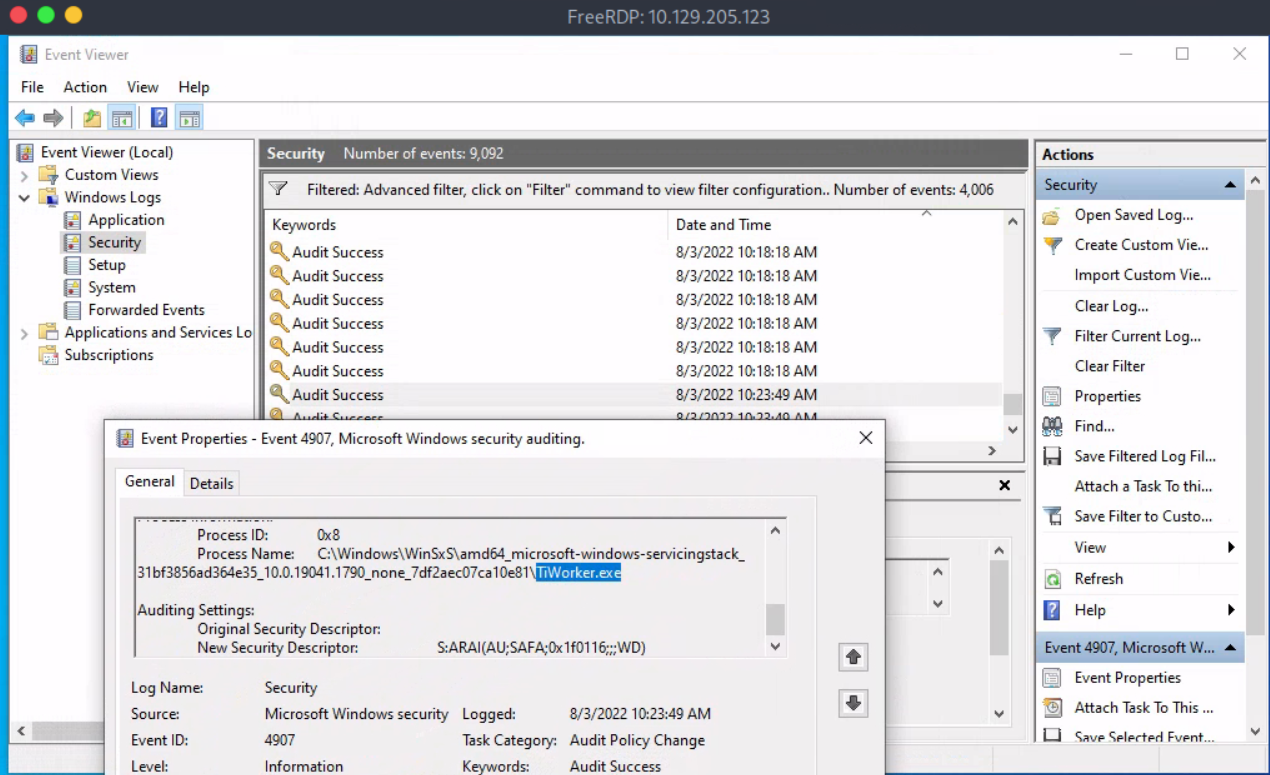This screenshot has height=775, width=1270.
Task: Show next event with down arrow button
Action: point(853,703)
